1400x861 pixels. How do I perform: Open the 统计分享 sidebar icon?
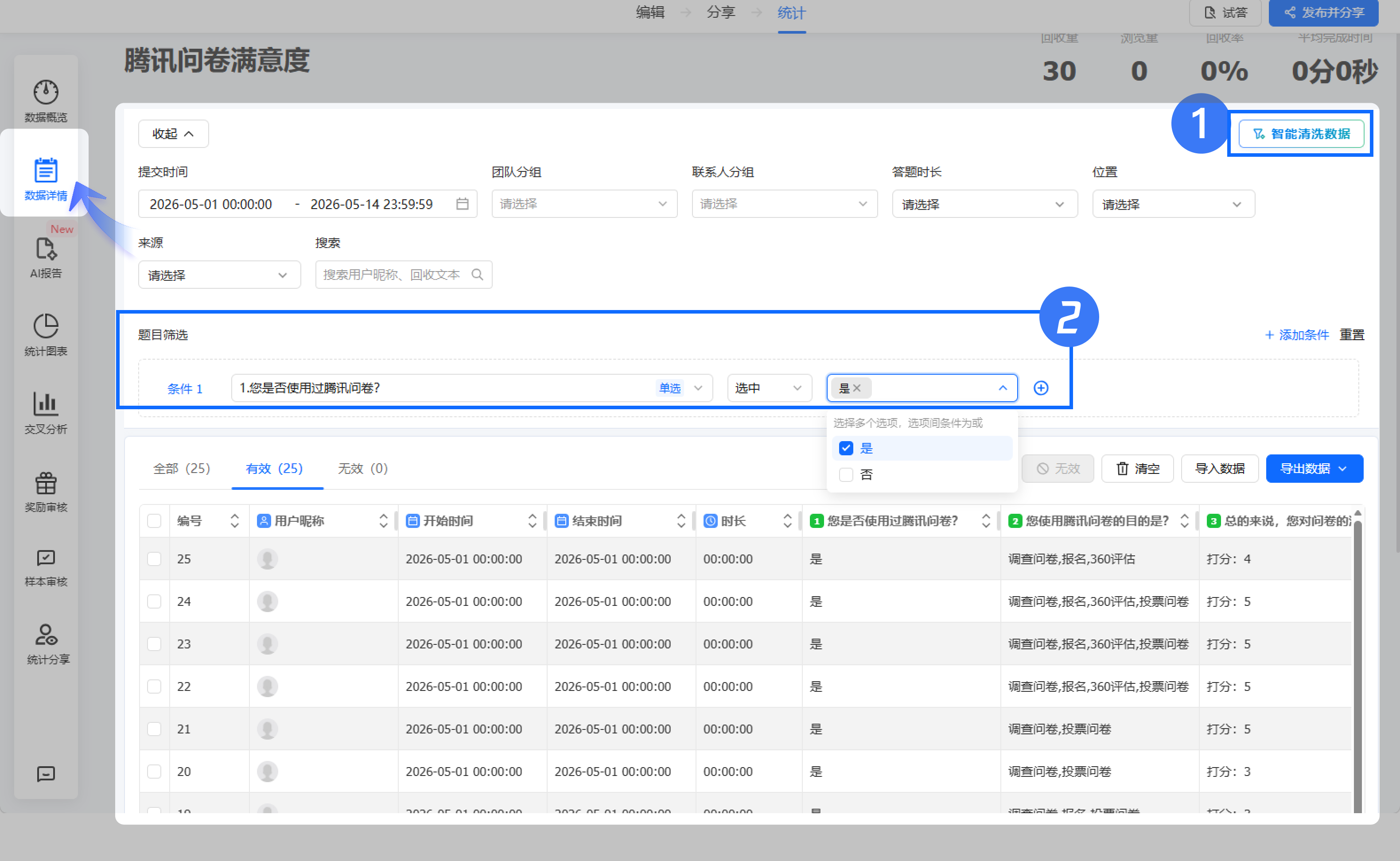tap(46, 634)
